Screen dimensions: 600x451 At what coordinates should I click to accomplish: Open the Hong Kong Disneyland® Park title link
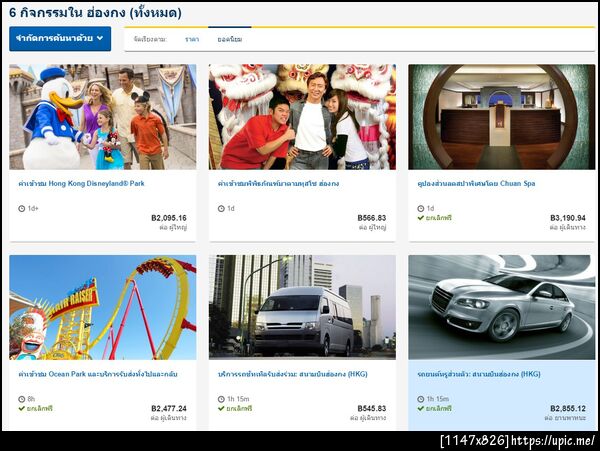82,184
